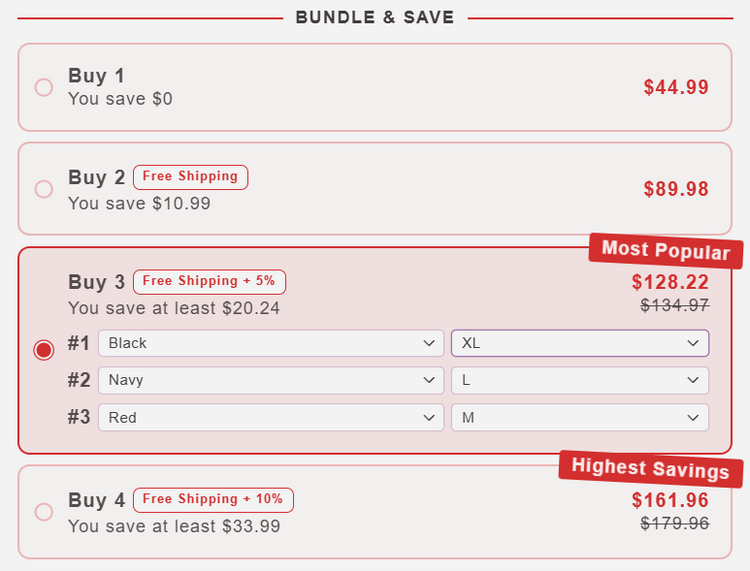Click the Highest Savings badge
This screenshot has height=571, width=750.
point(650,468)
